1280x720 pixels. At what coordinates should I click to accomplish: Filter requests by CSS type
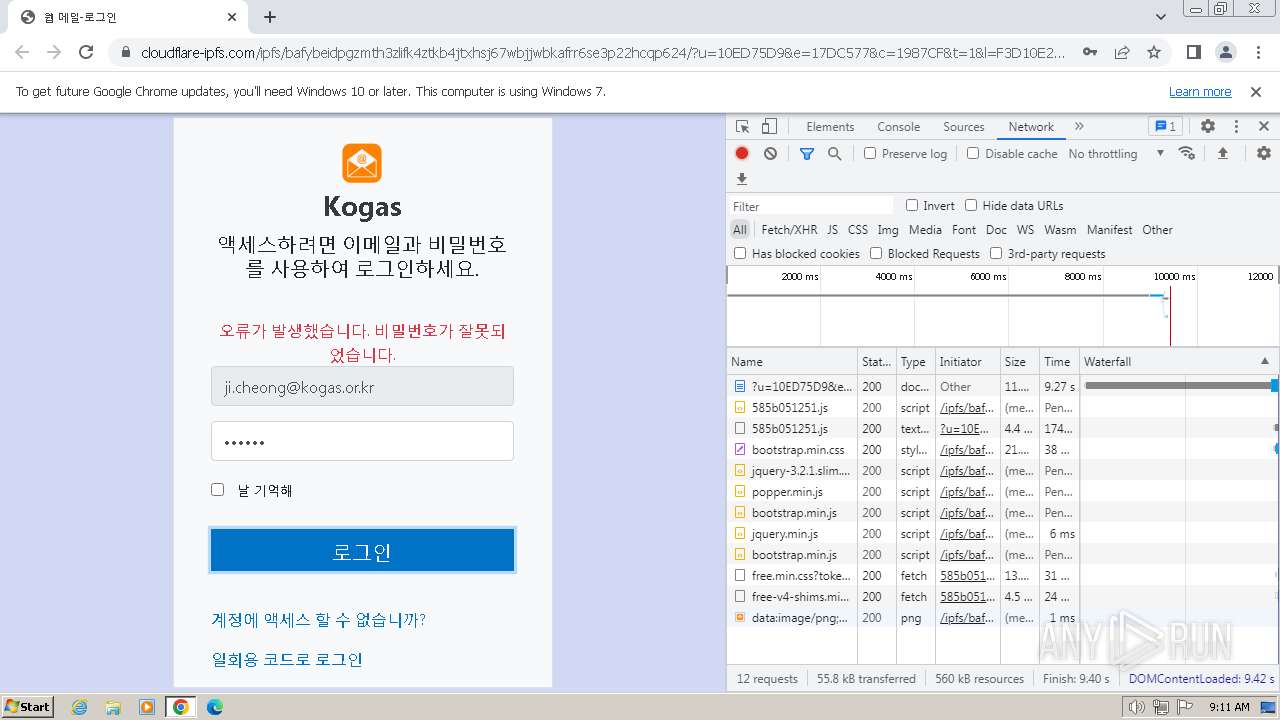pyautogui.click(x=858, y=230)
